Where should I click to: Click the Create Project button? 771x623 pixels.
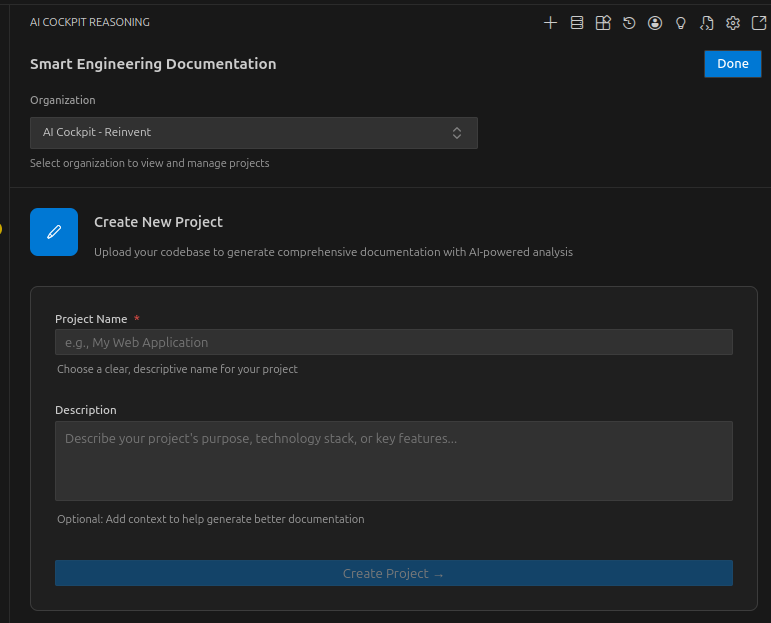[393, 573]
